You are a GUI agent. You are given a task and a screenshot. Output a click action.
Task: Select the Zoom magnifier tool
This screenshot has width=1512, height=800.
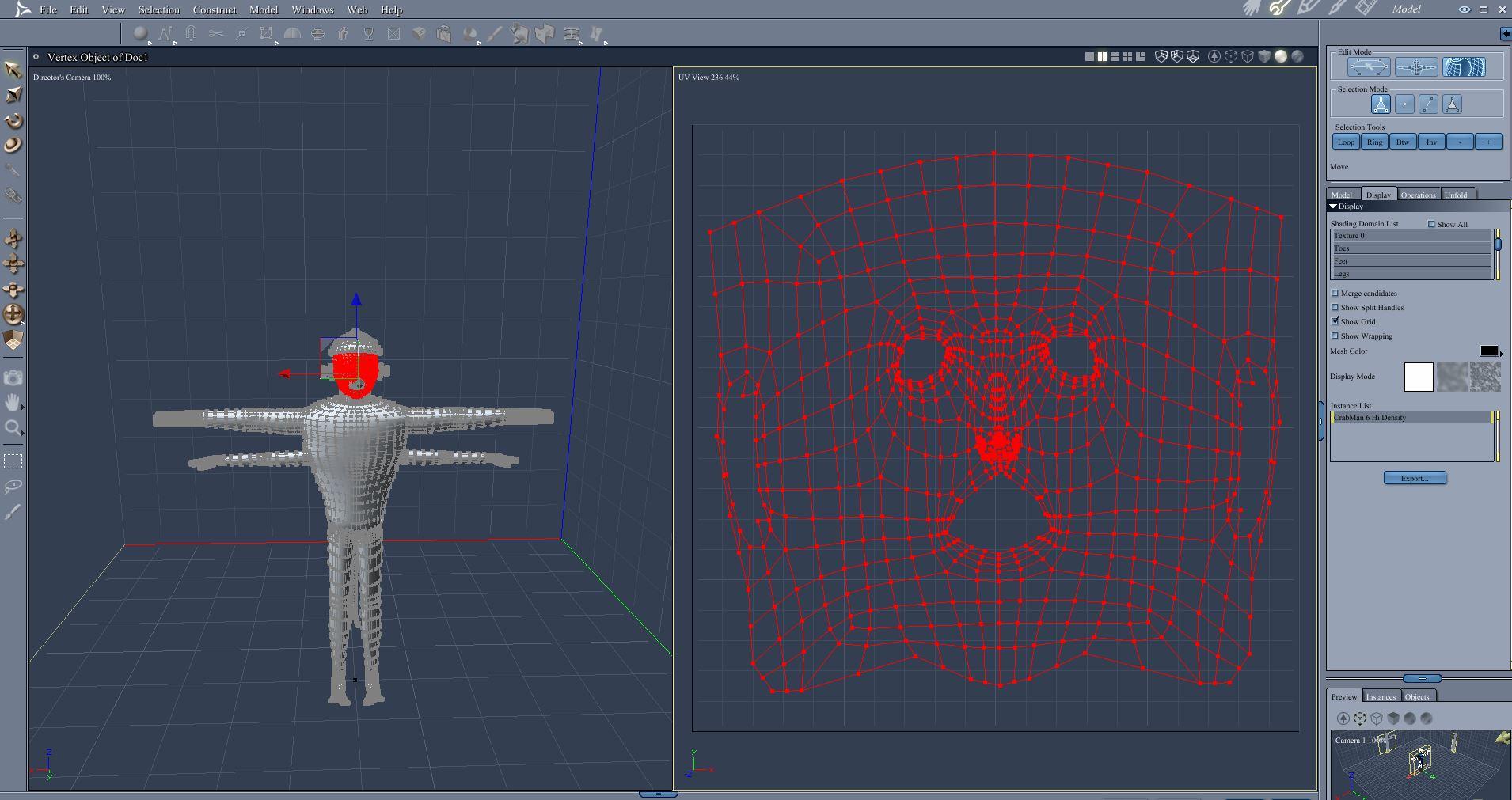13,429
